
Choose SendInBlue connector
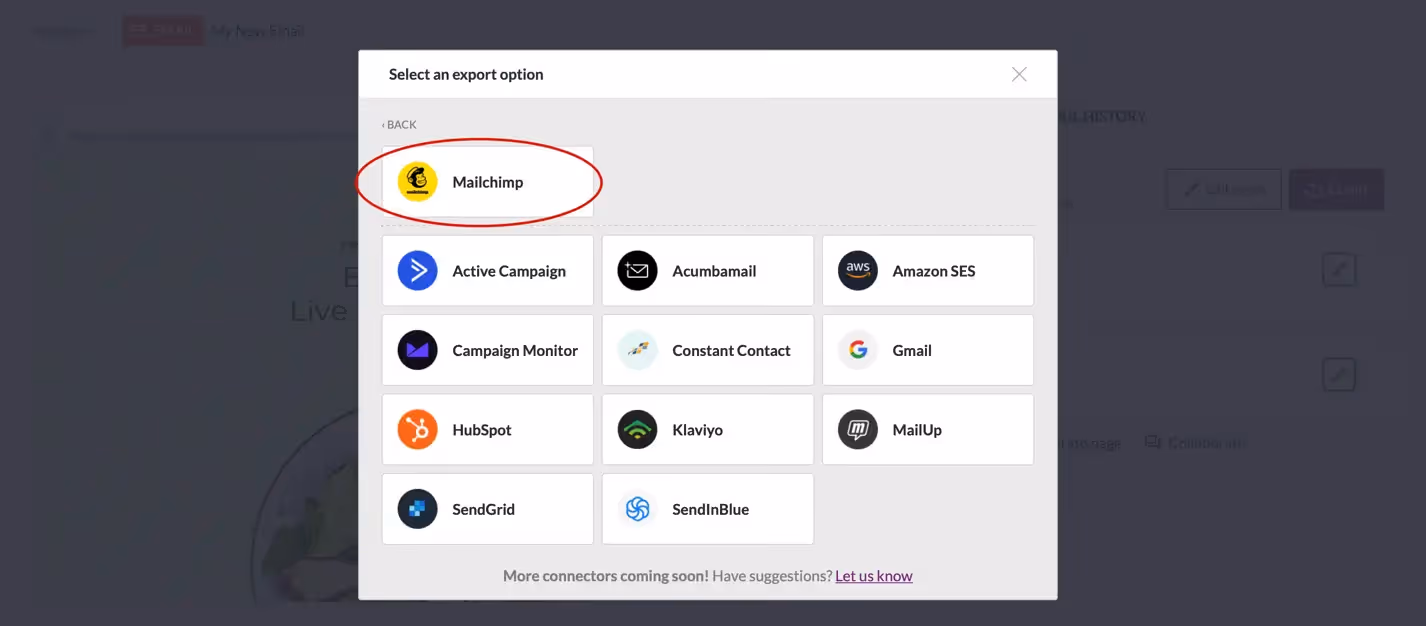click(708, 509)
